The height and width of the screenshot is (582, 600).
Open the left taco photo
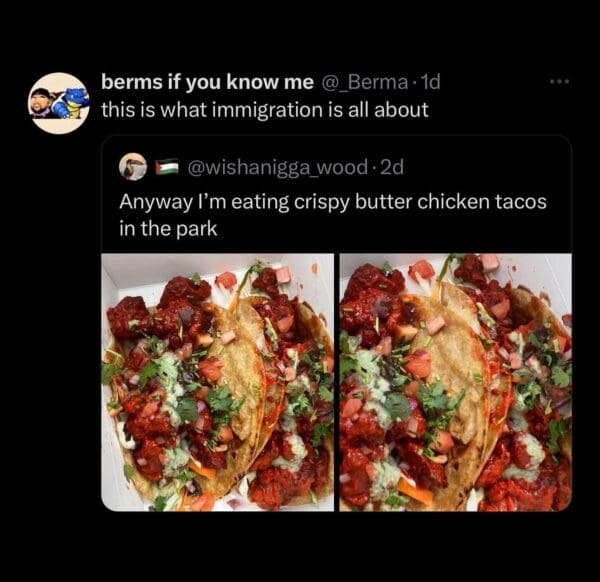pyautogui.click(x=218, y=382)
